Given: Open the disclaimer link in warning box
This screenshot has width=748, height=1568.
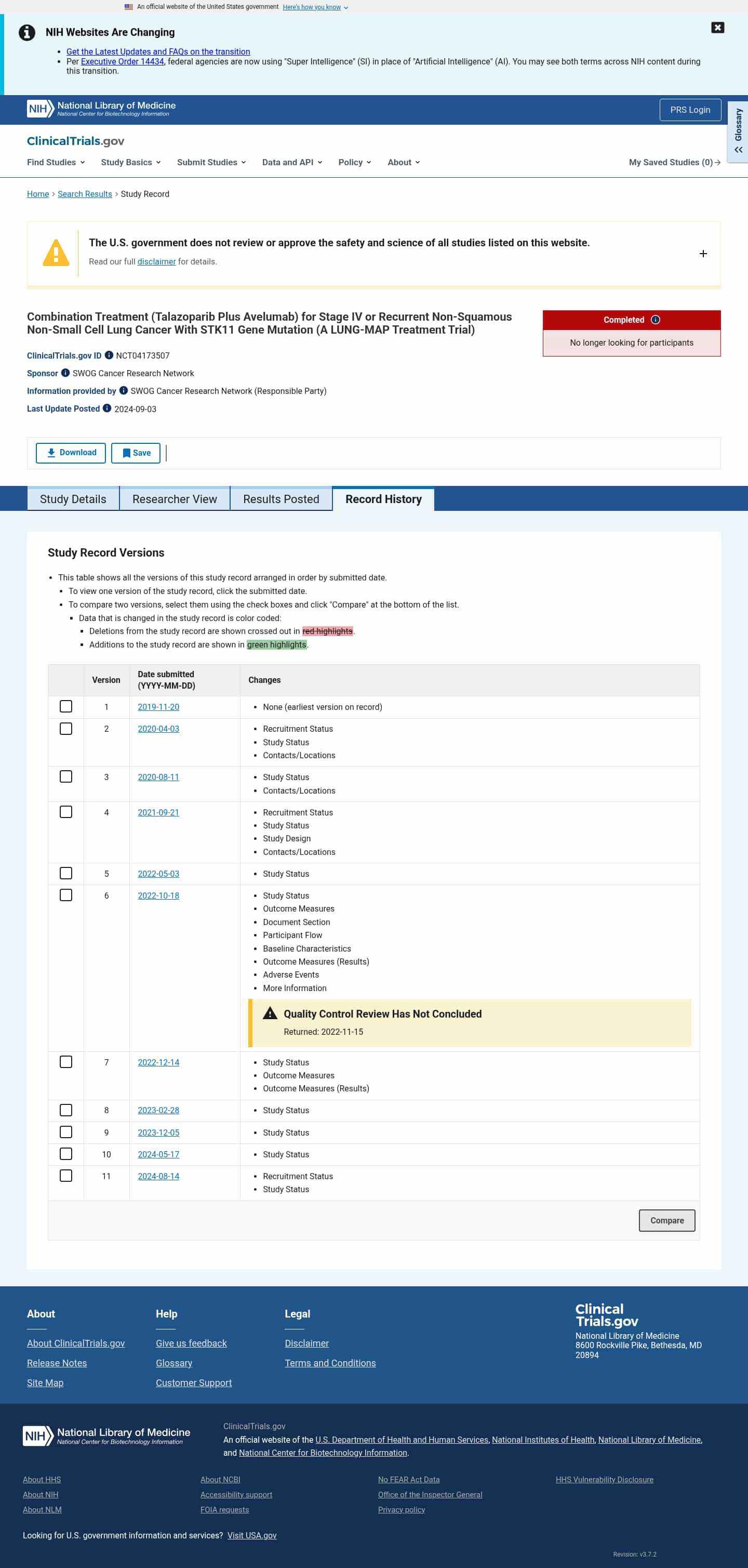Looking at the screenshot, I should point(156,262).
